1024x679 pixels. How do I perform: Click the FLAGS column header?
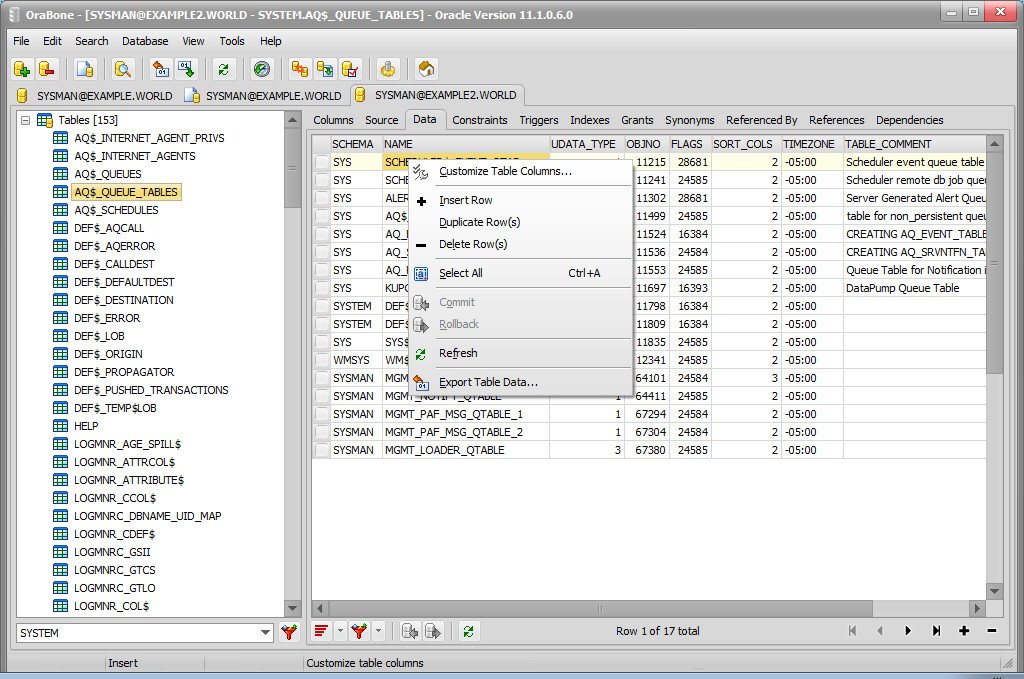tap(689, 144)
